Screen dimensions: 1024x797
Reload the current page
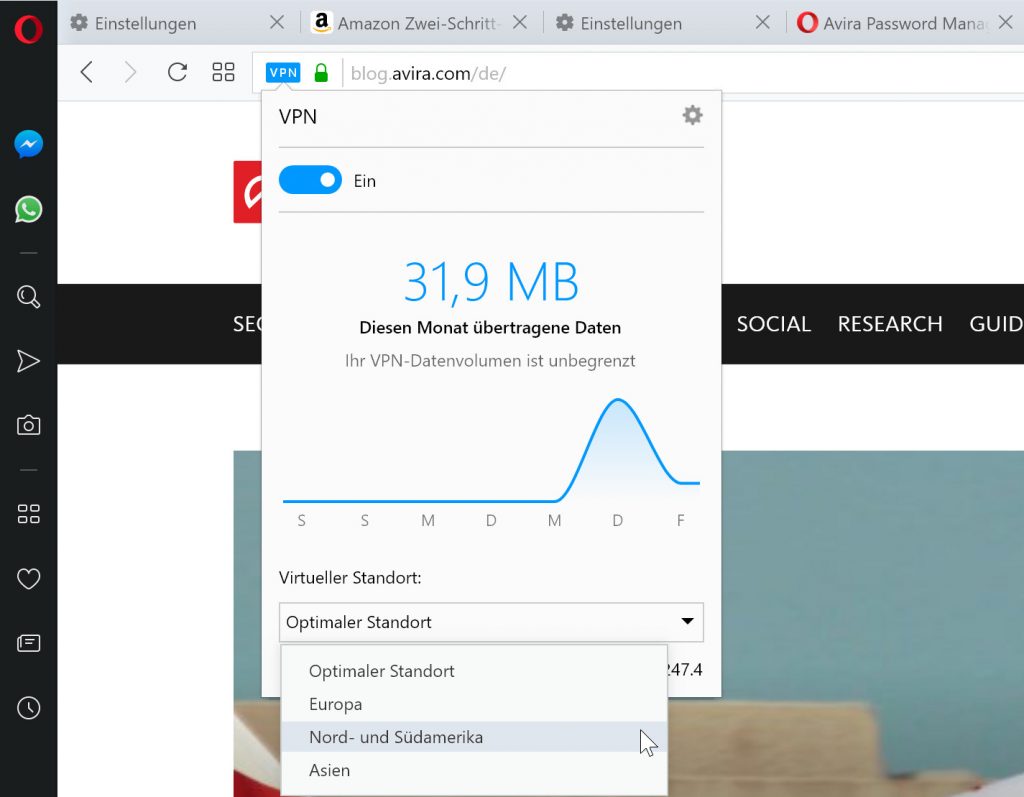click(177, 72)
